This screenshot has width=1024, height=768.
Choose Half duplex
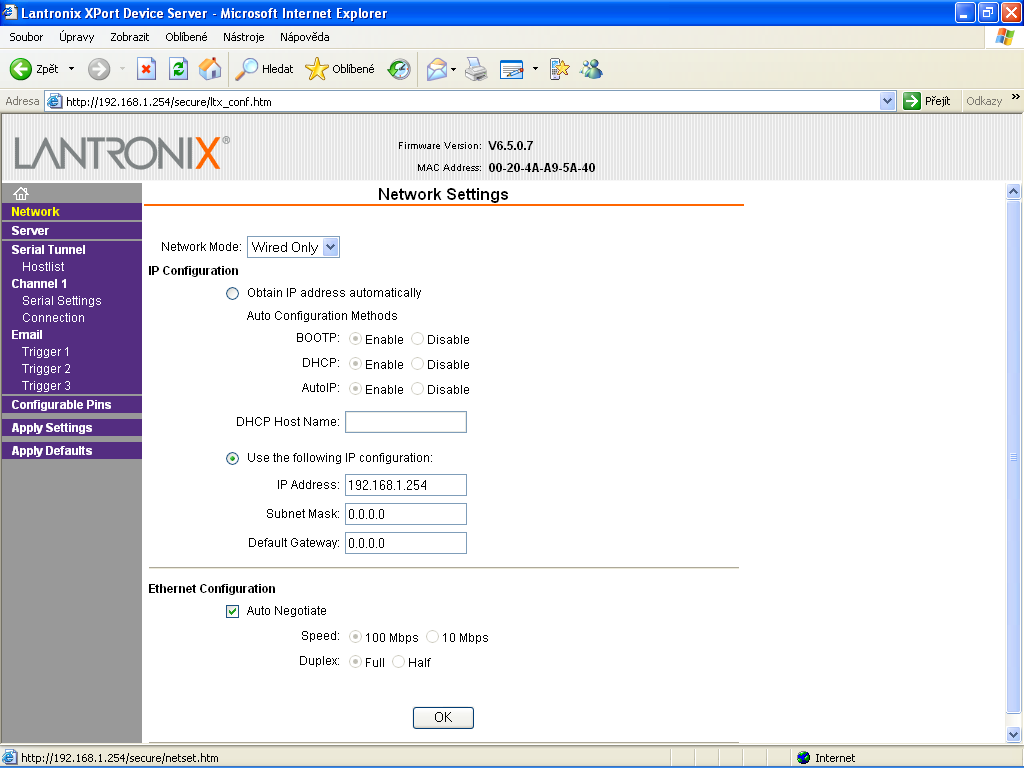[x=398, y=662]
